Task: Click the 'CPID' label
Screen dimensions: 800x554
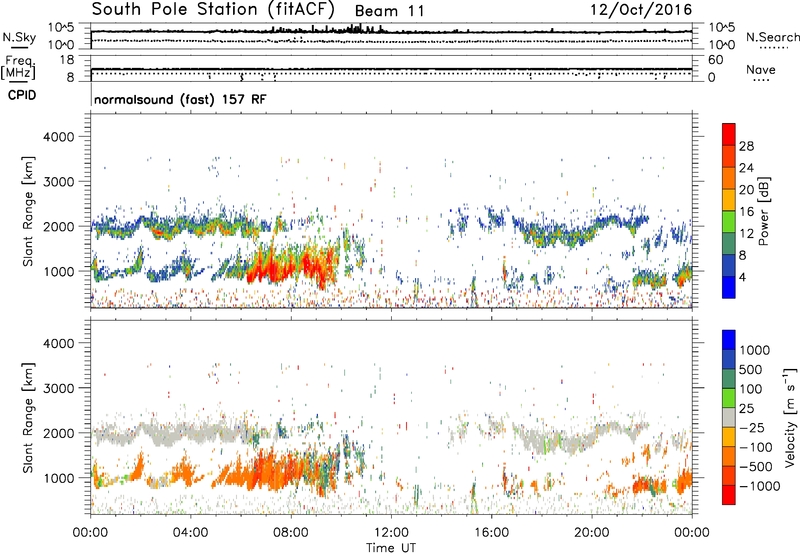Action: [x=22, y=95]
